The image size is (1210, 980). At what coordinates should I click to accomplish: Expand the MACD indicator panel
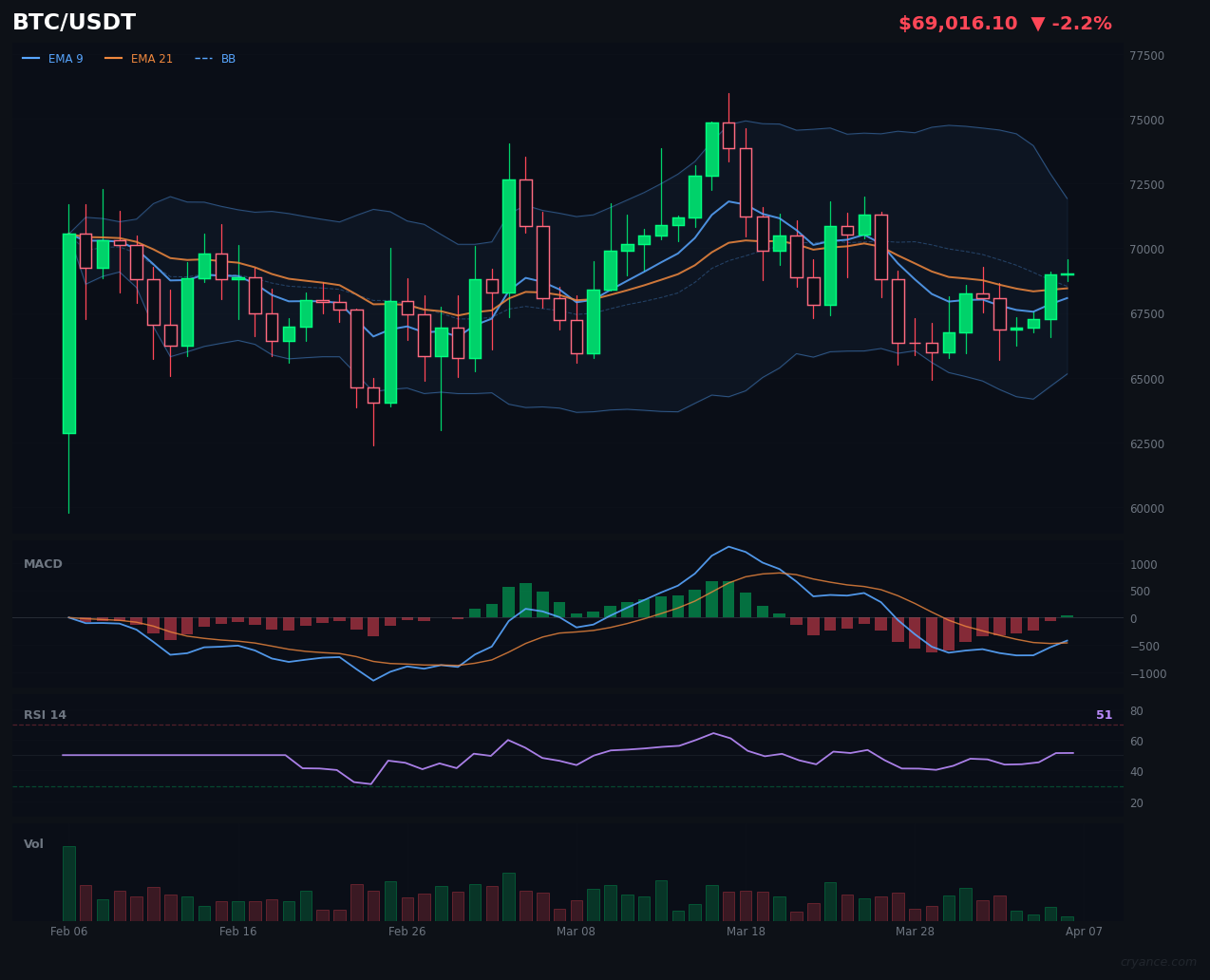(x=43, y=563)
